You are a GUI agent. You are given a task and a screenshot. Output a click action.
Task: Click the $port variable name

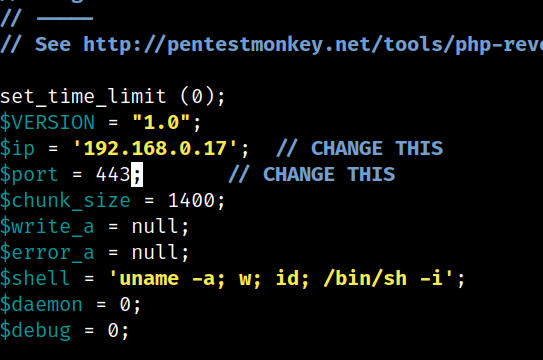pos(29,175)
